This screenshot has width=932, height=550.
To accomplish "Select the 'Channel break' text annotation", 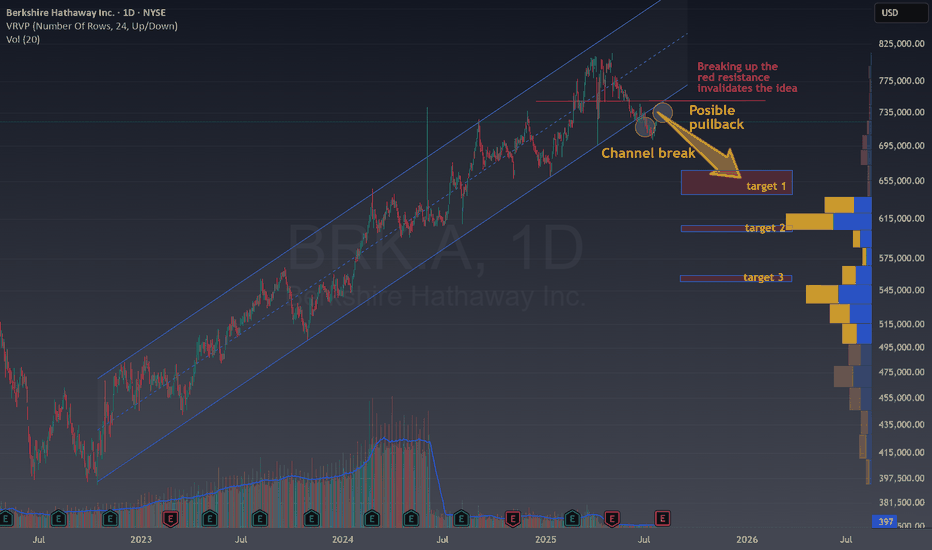I will (x=648, y=153).
